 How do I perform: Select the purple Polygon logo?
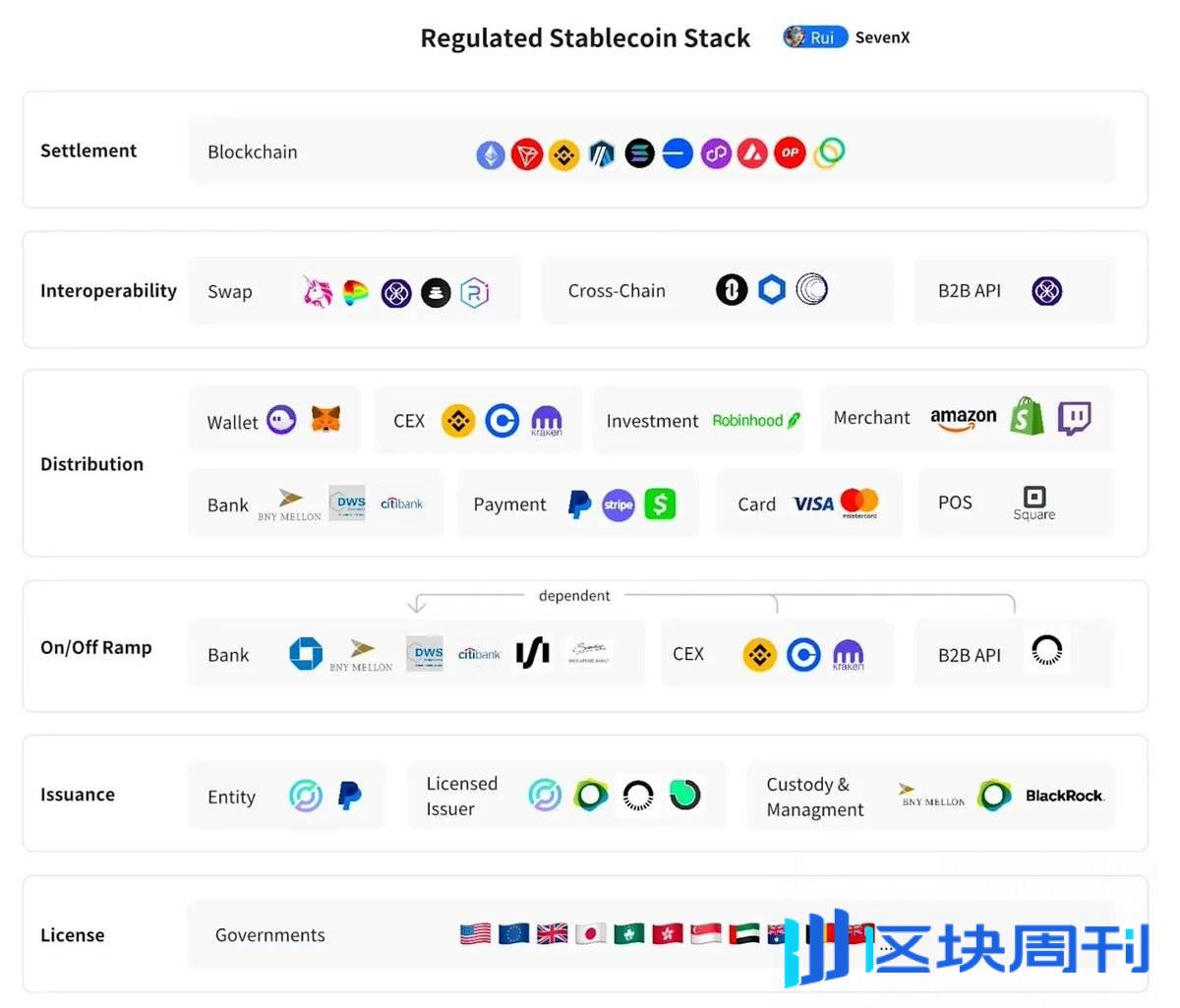click(x=716, y=153)
